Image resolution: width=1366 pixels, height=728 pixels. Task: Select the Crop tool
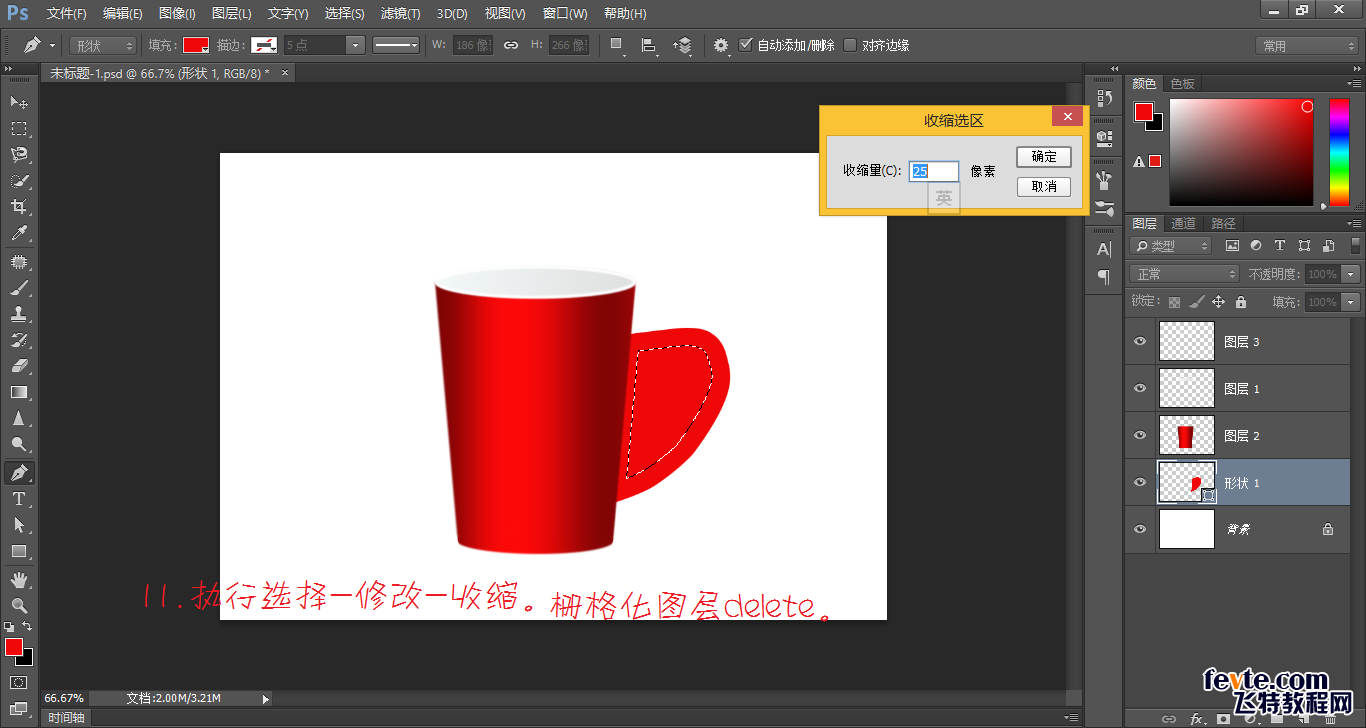19,207
